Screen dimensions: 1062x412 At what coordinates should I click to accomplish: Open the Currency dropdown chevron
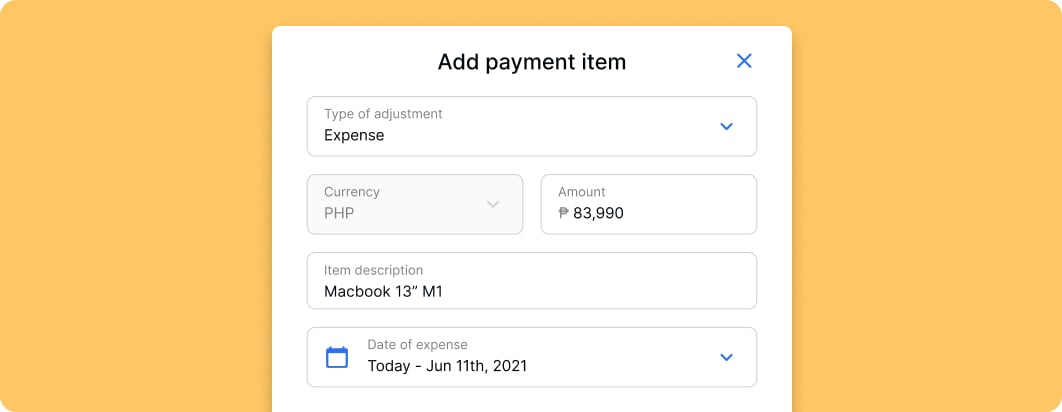pos(493,204)
